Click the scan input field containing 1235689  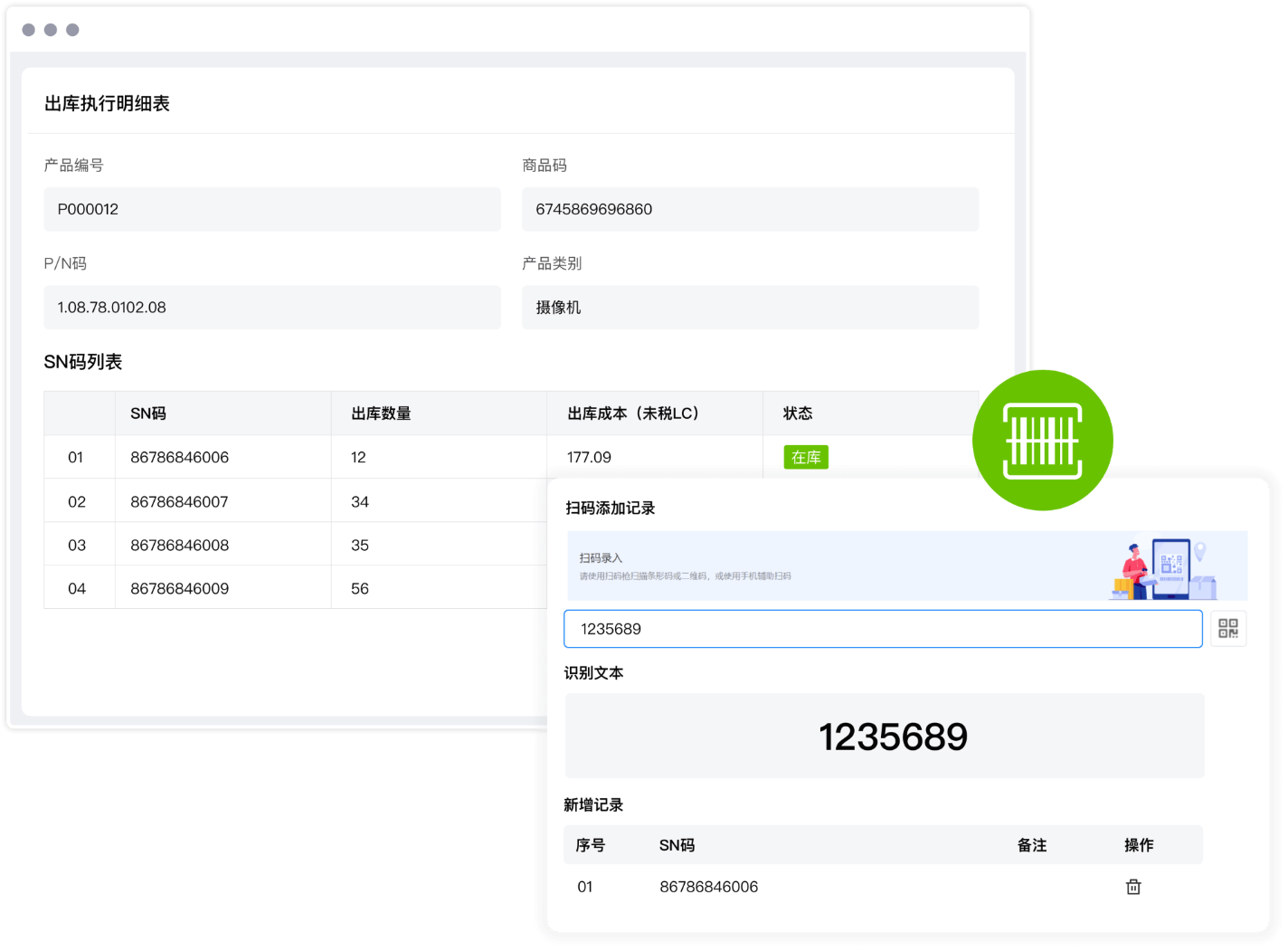tap(882, 629)
